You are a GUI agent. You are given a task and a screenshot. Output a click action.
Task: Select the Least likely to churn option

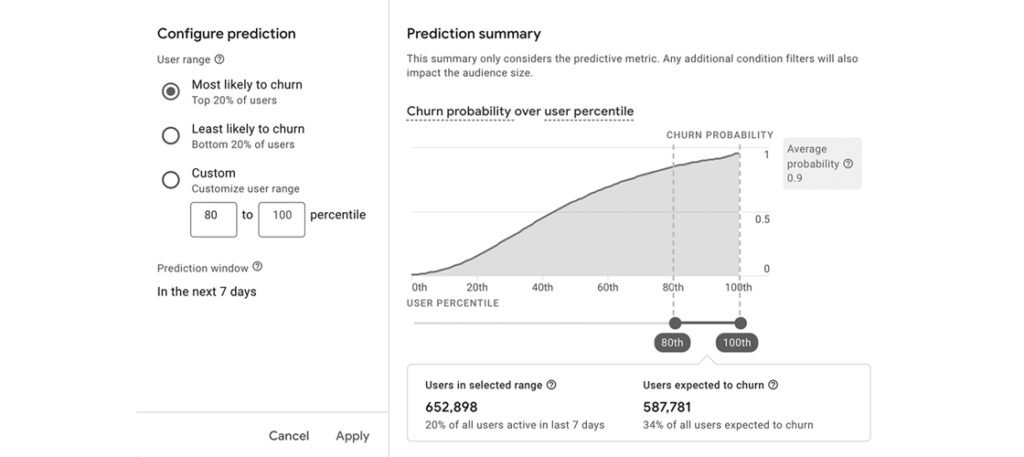tap(171, 135)
